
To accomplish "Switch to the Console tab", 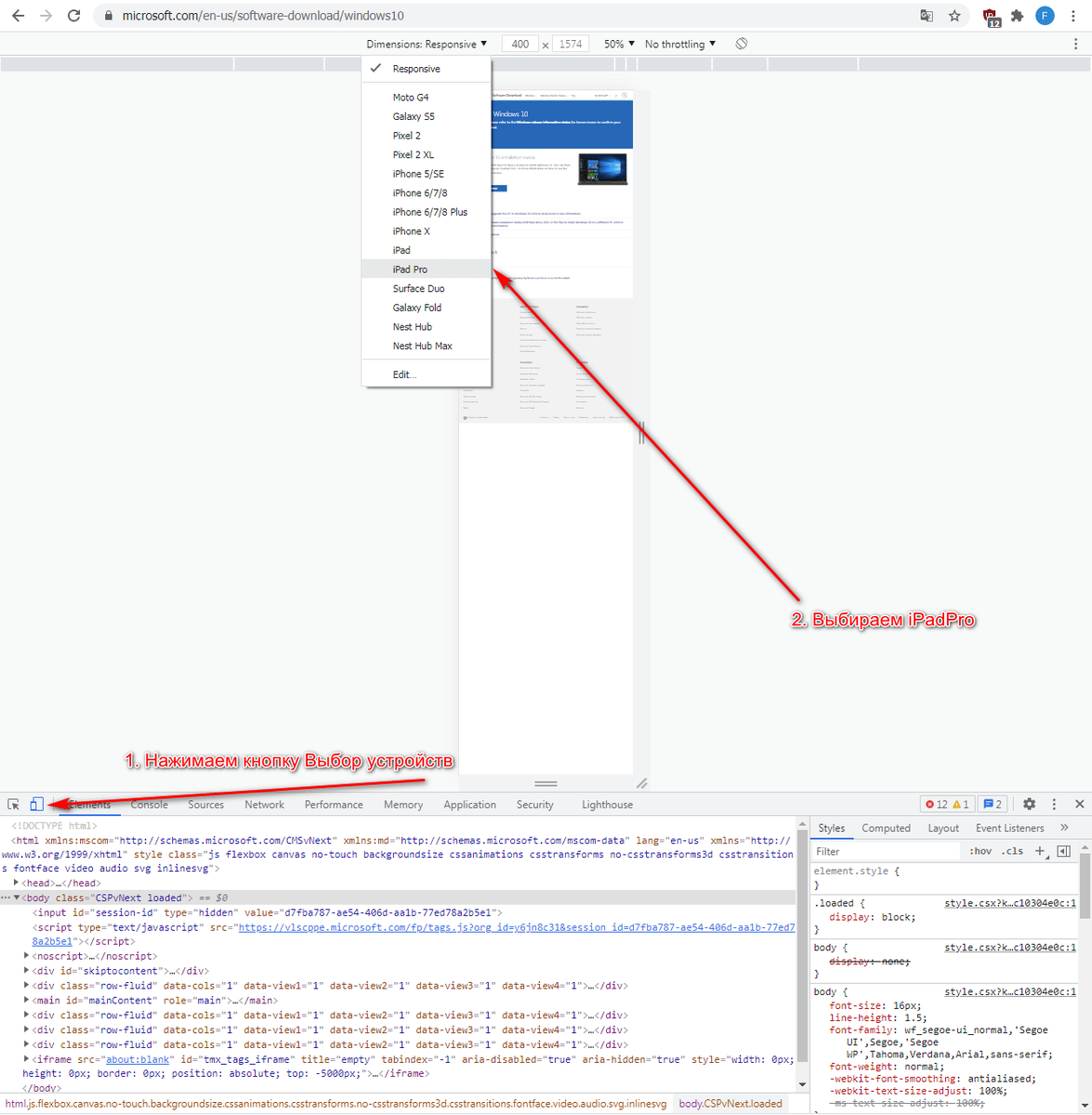I will [x=149, y=805].
